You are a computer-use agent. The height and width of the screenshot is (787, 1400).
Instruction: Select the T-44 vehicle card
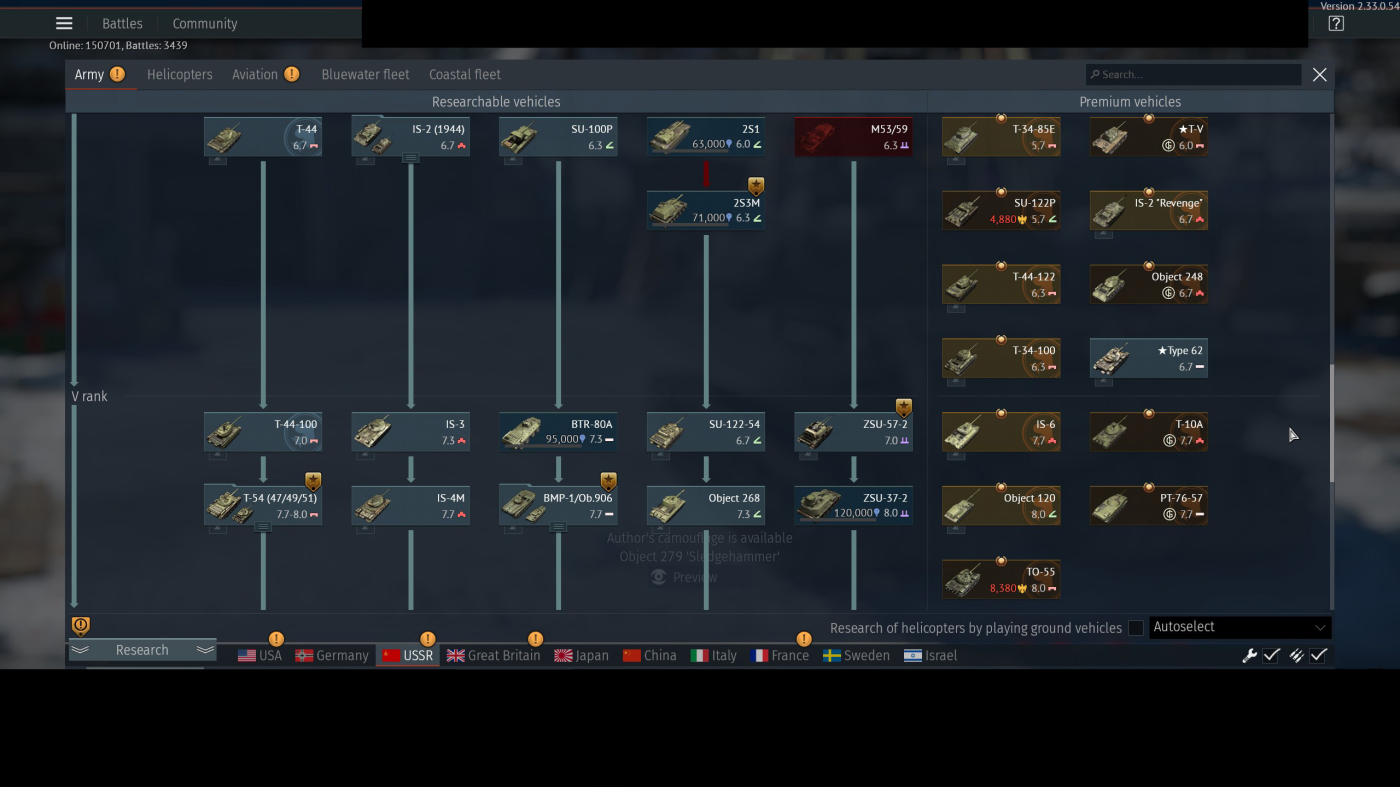pyautogui.click(x=263, y=137)
